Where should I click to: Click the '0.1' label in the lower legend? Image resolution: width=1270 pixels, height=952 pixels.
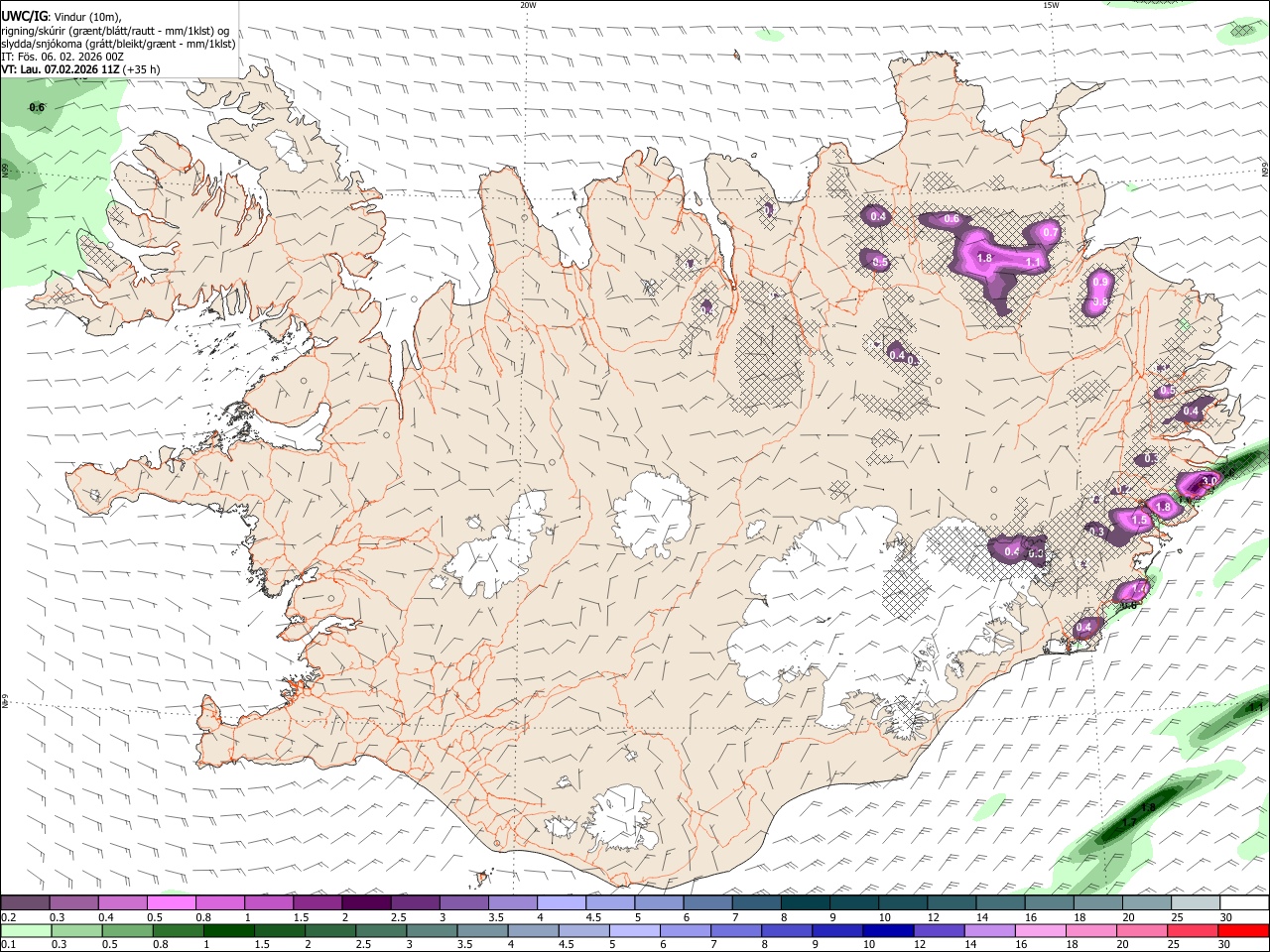[x=9, y=944]
